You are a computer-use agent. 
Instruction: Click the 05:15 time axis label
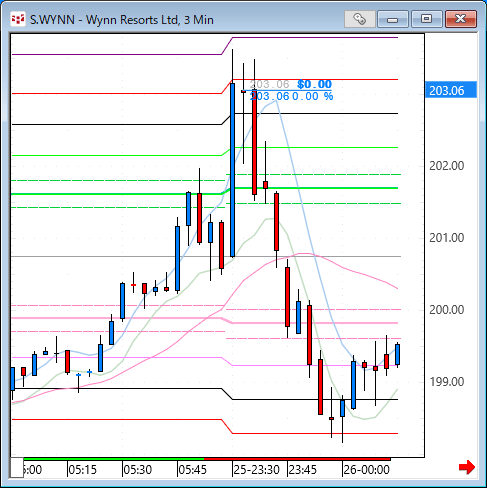pos(83,470)
